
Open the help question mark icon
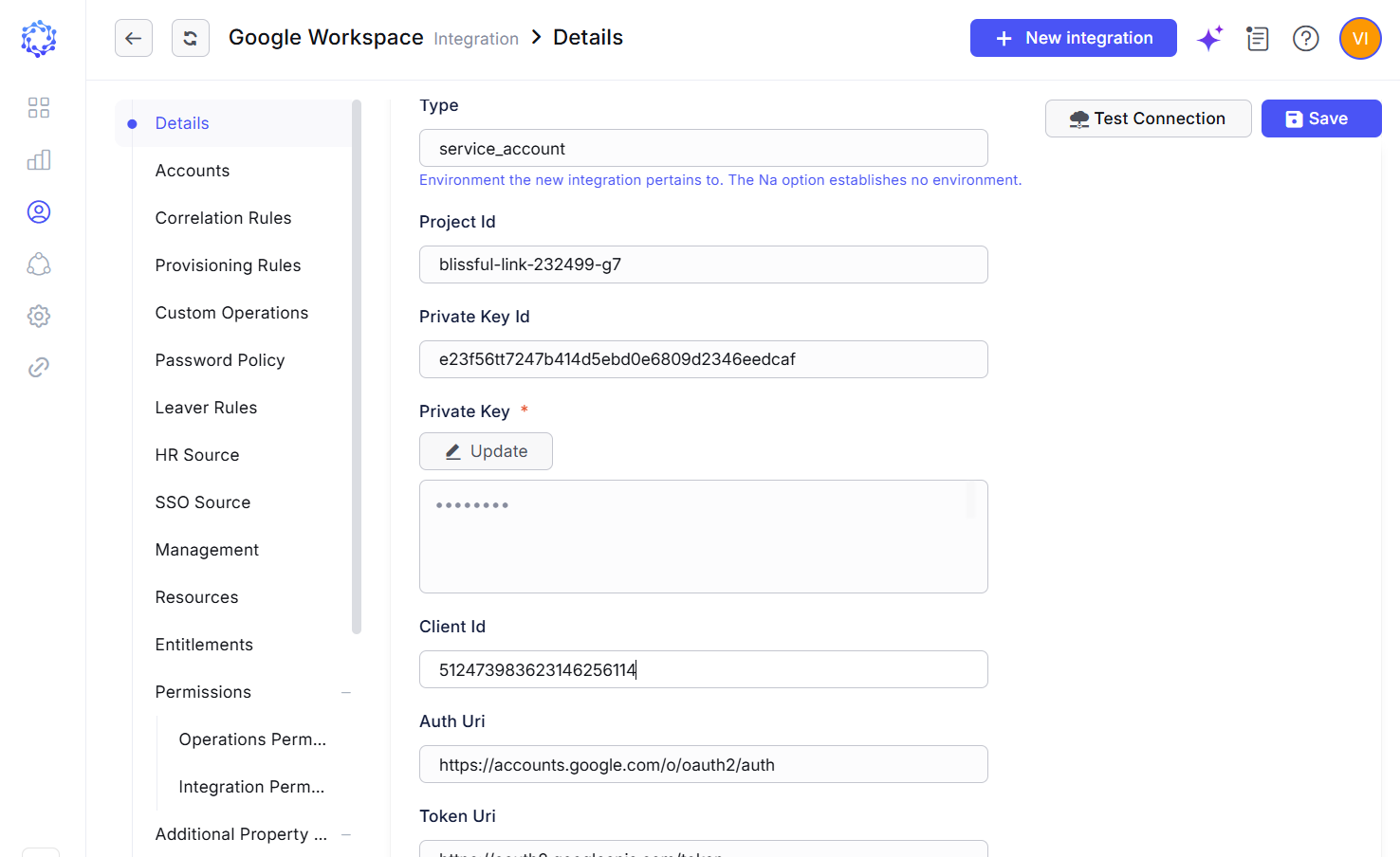(1306, 38)
